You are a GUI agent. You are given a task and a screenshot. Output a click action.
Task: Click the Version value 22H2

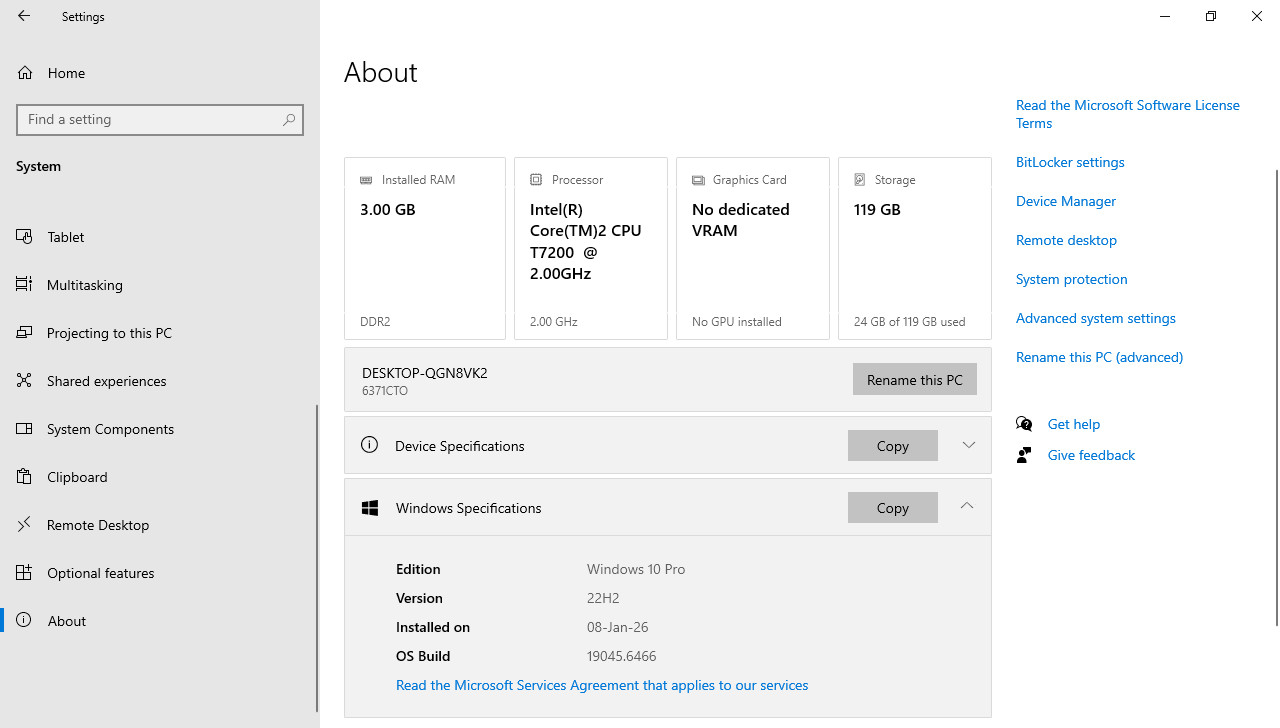point(603,598)
